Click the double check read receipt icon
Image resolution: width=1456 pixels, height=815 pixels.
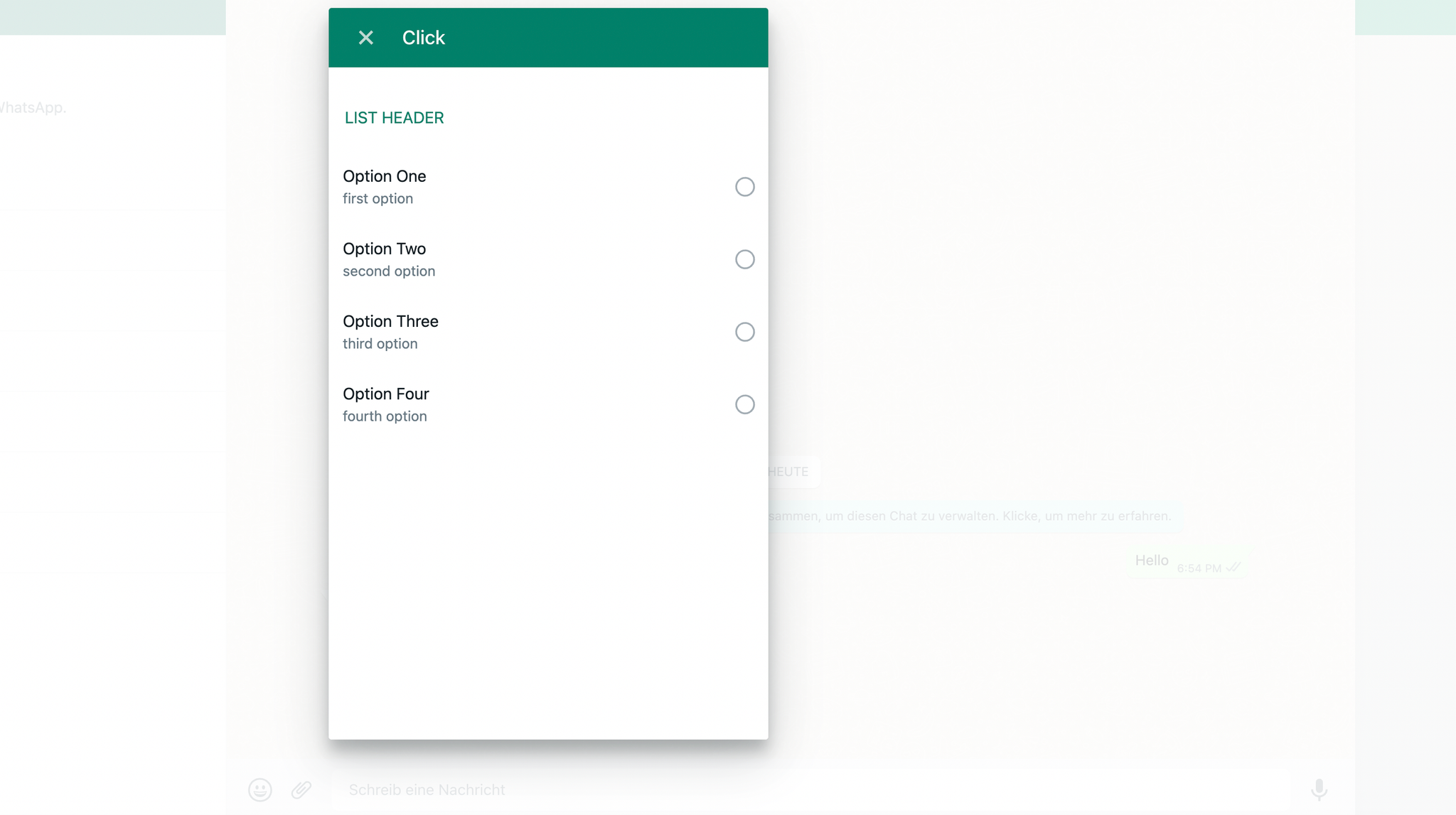1234,567
